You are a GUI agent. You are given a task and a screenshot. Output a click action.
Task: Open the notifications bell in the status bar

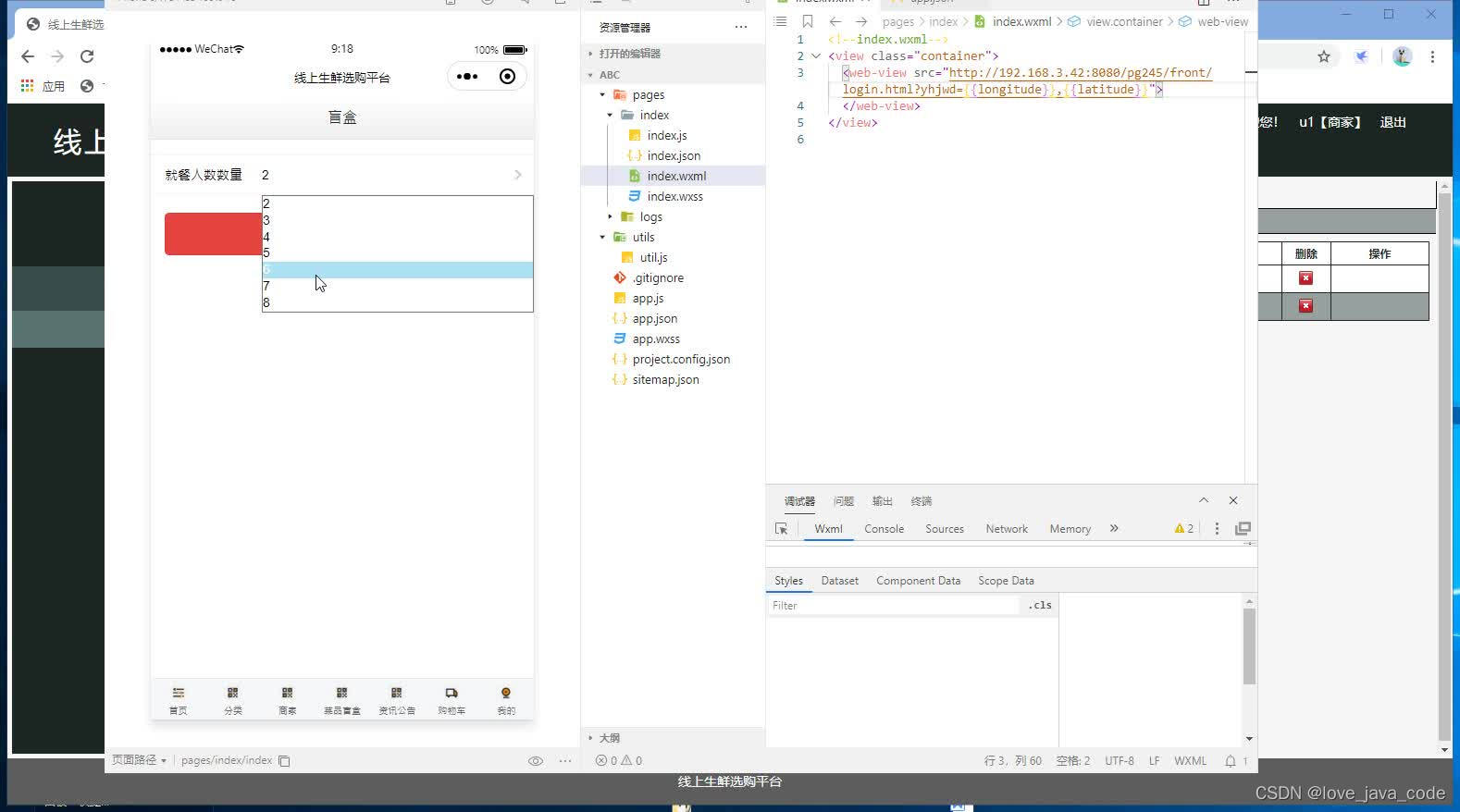[x=1231, y=761]
